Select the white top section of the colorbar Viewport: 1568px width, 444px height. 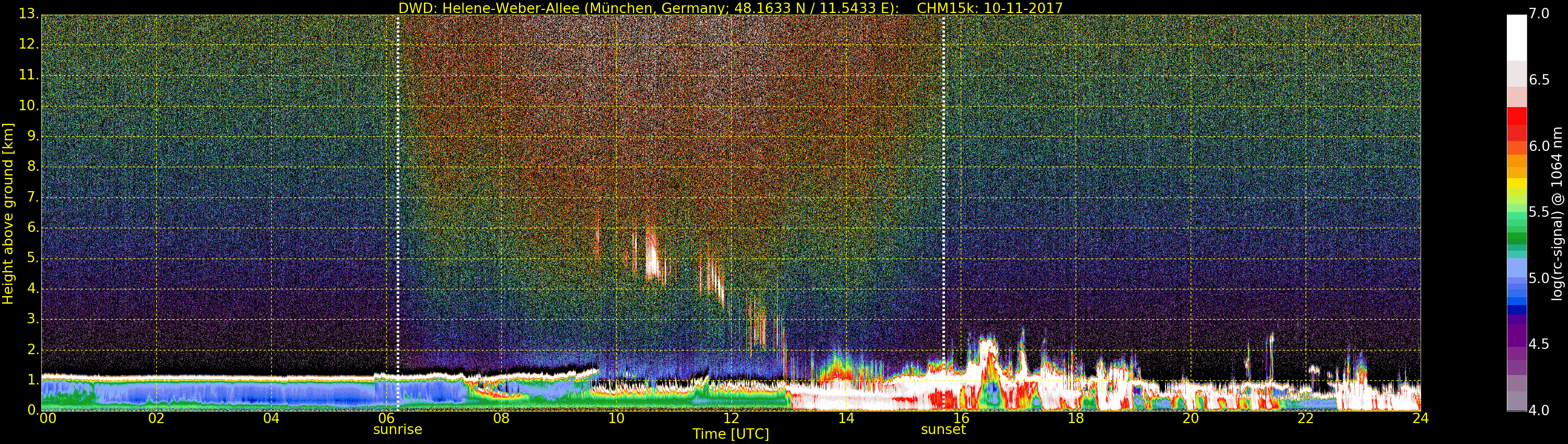tap(1516, 37)
